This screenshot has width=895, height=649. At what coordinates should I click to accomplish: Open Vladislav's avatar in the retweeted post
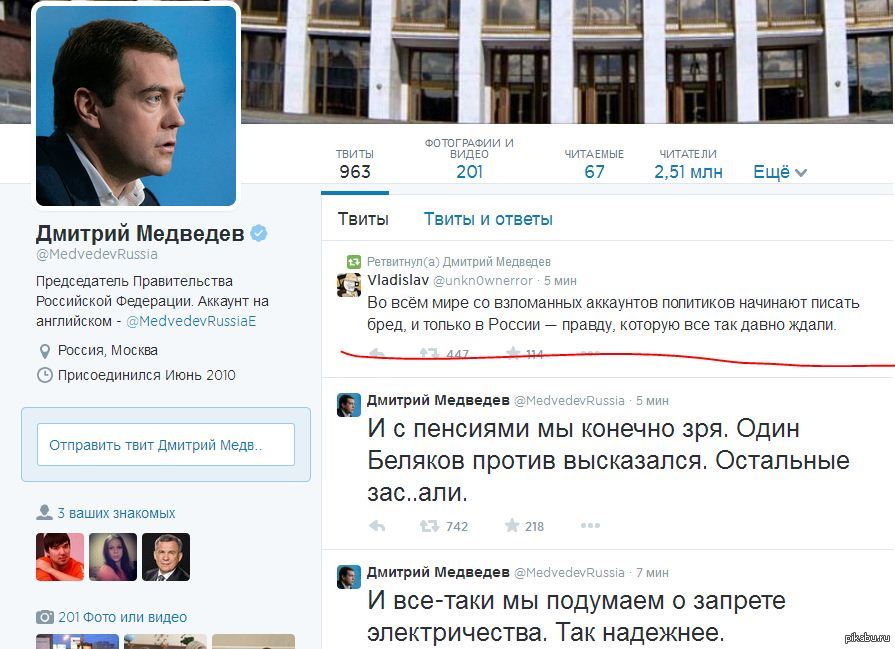pos(349,284)
